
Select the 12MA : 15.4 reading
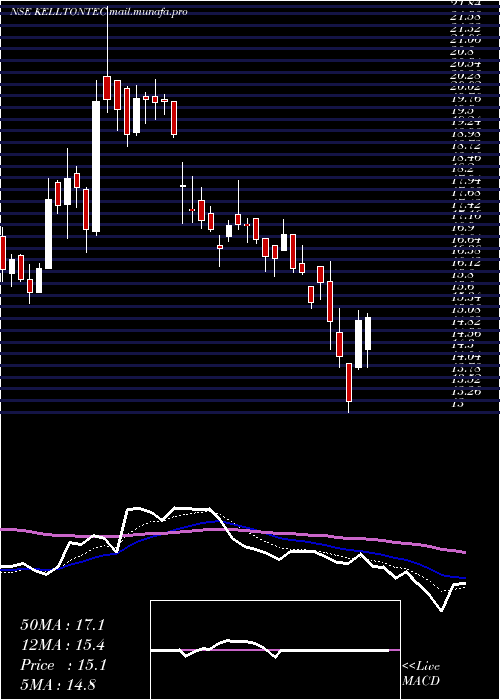coord(62,645)
